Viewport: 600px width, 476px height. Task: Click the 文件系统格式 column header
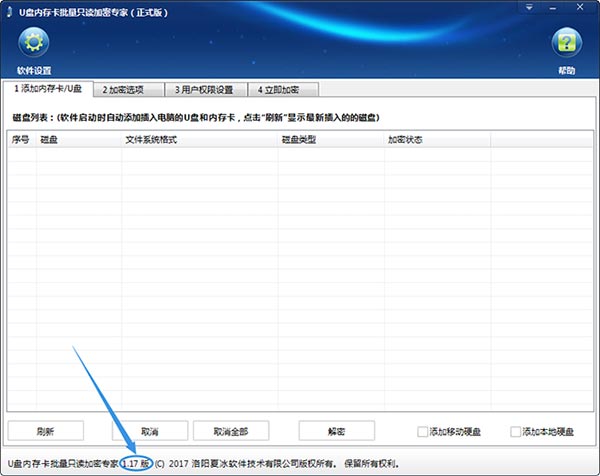(x=200, y=140)
